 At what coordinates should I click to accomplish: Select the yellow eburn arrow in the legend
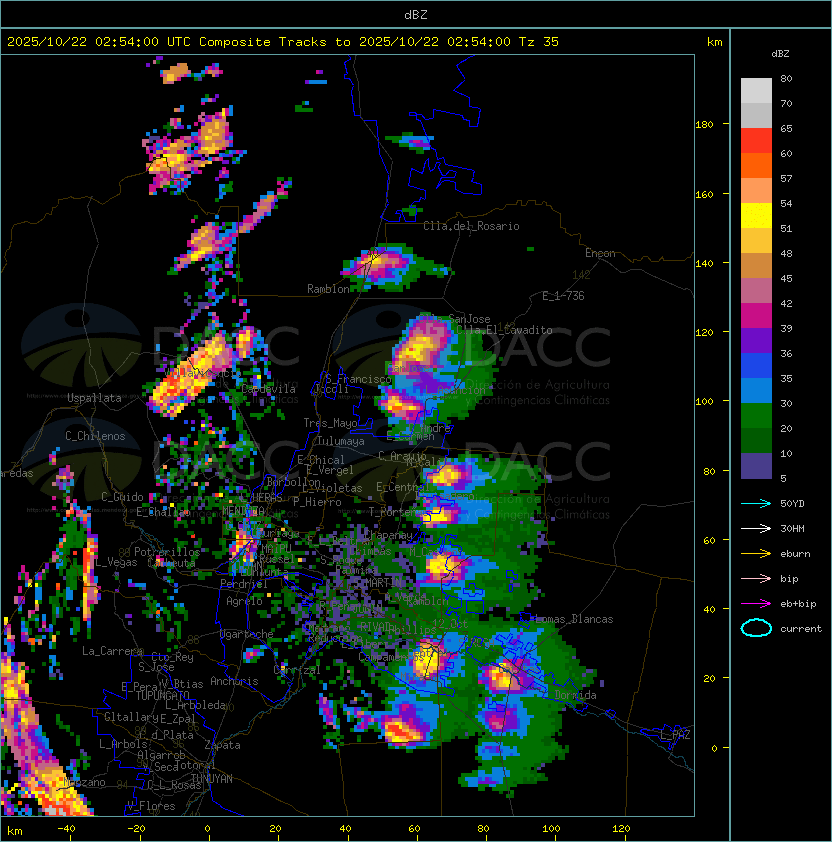click(756, 554)
